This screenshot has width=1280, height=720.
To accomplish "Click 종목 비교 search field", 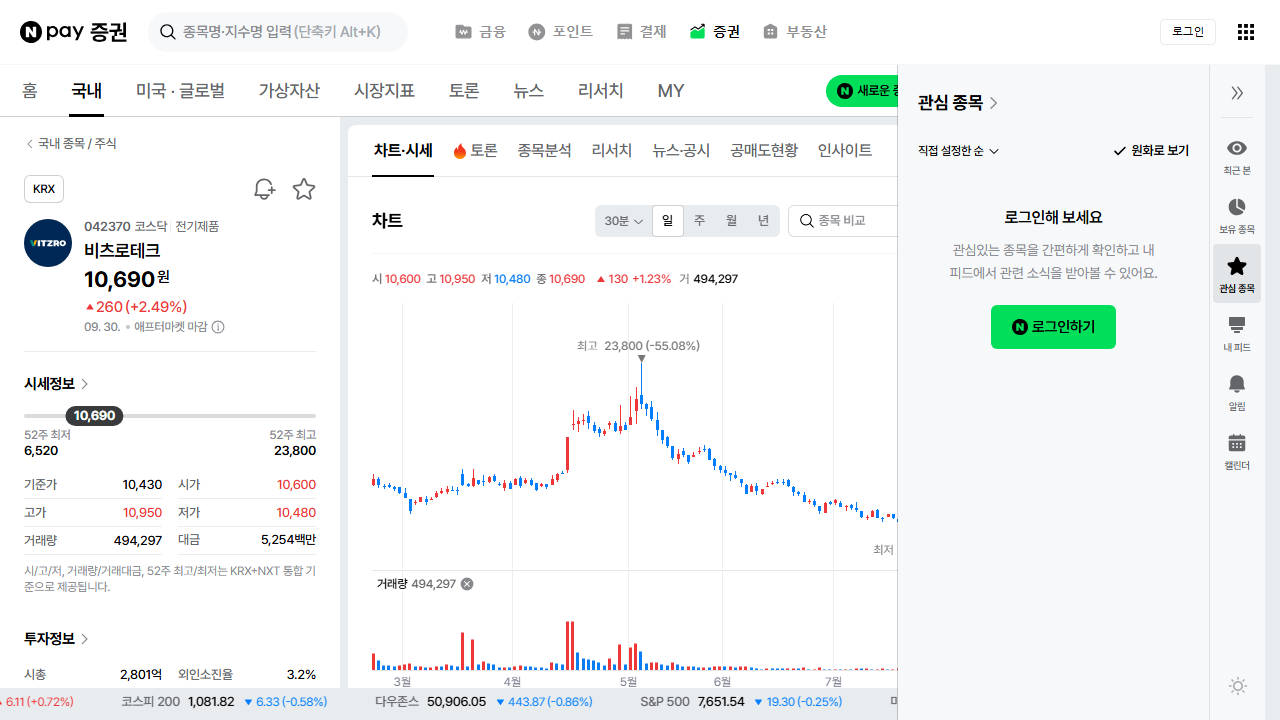I will pos(843,221).
